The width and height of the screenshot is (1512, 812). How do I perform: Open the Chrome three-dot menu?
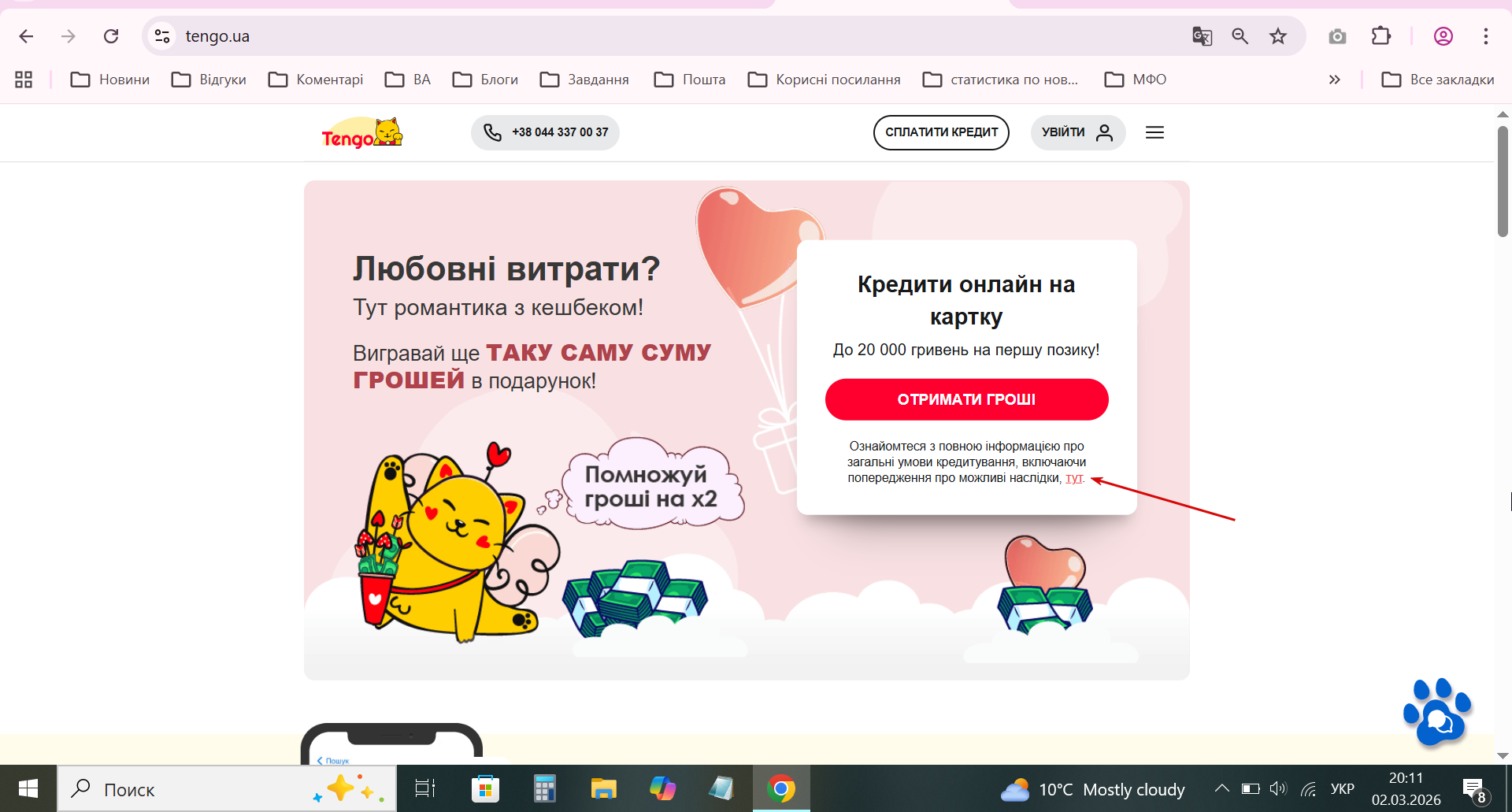pos(1486,36)
